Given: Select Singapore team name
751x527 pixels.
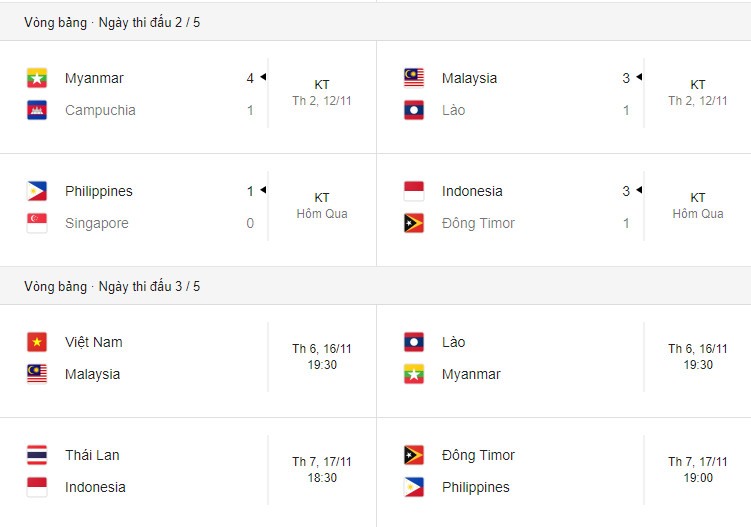Looking at the screenshot, I should (x=97, y=223).
